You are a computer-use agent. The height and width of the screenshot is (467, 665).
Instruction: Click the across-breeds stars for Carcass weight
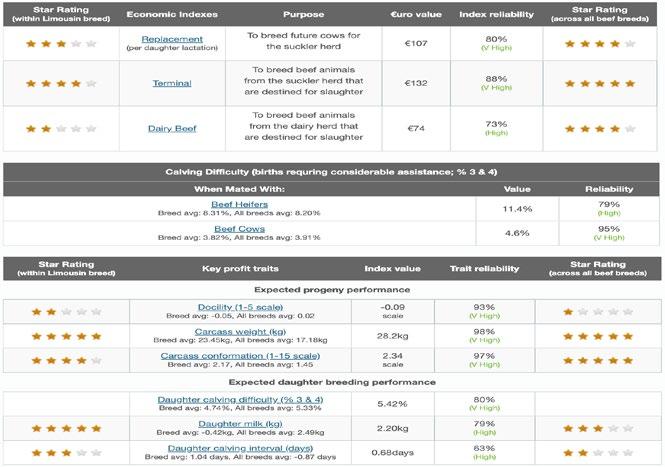(x=598, y=336)
